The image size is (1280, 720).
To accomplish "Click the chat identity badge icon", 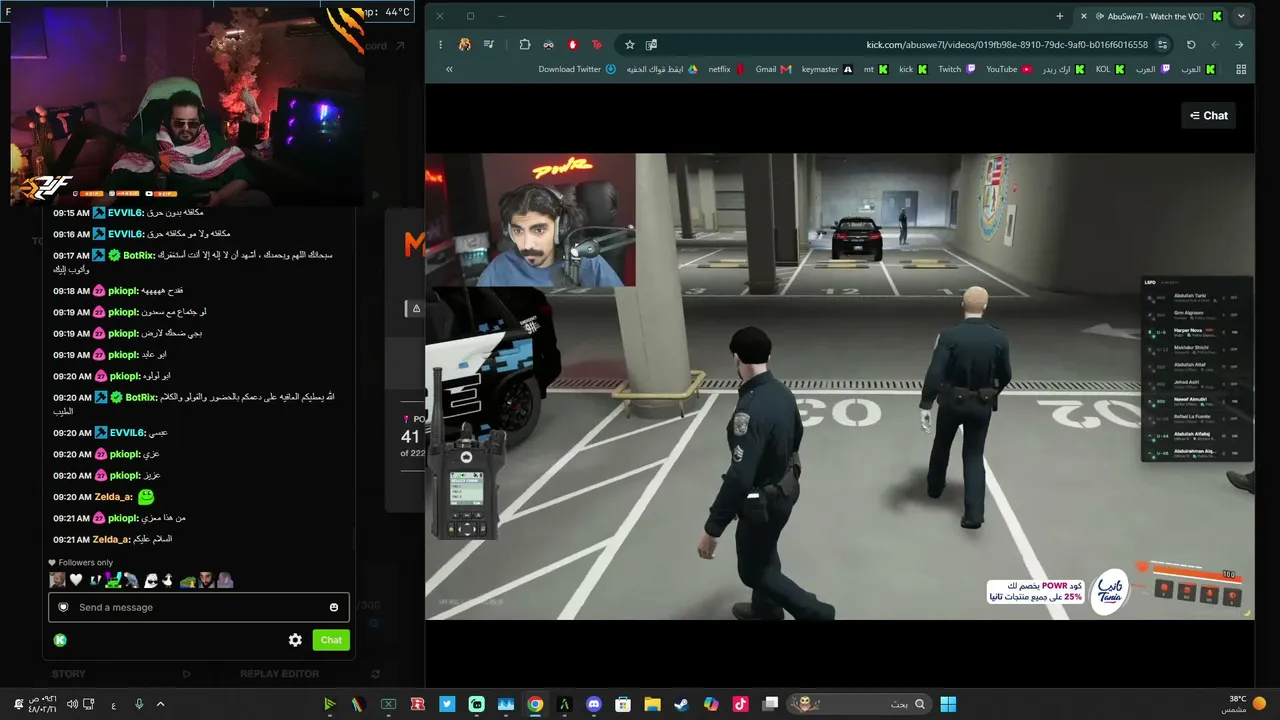I will 64,607.
